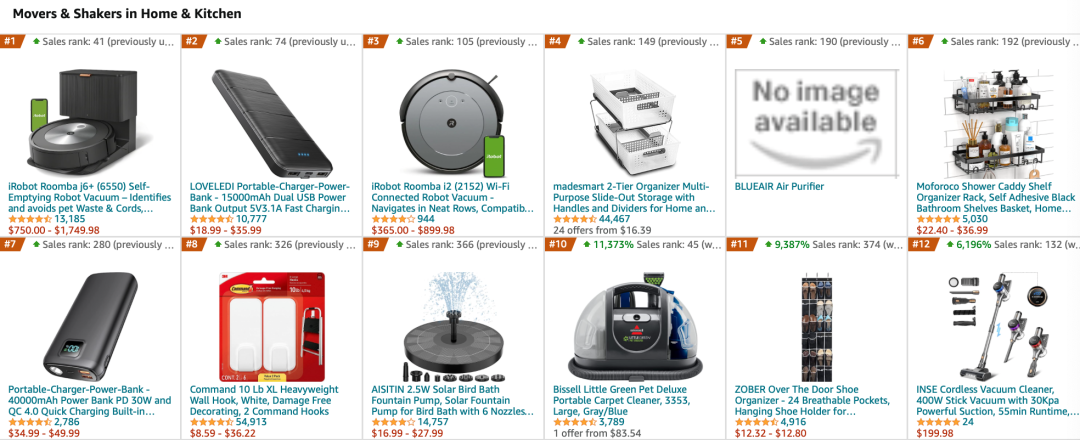Image resolution: width=1080 pixels, height=440 pixels.
Task: Click the iRobot Roomba j6+ product image
Action: click(90, 123)
